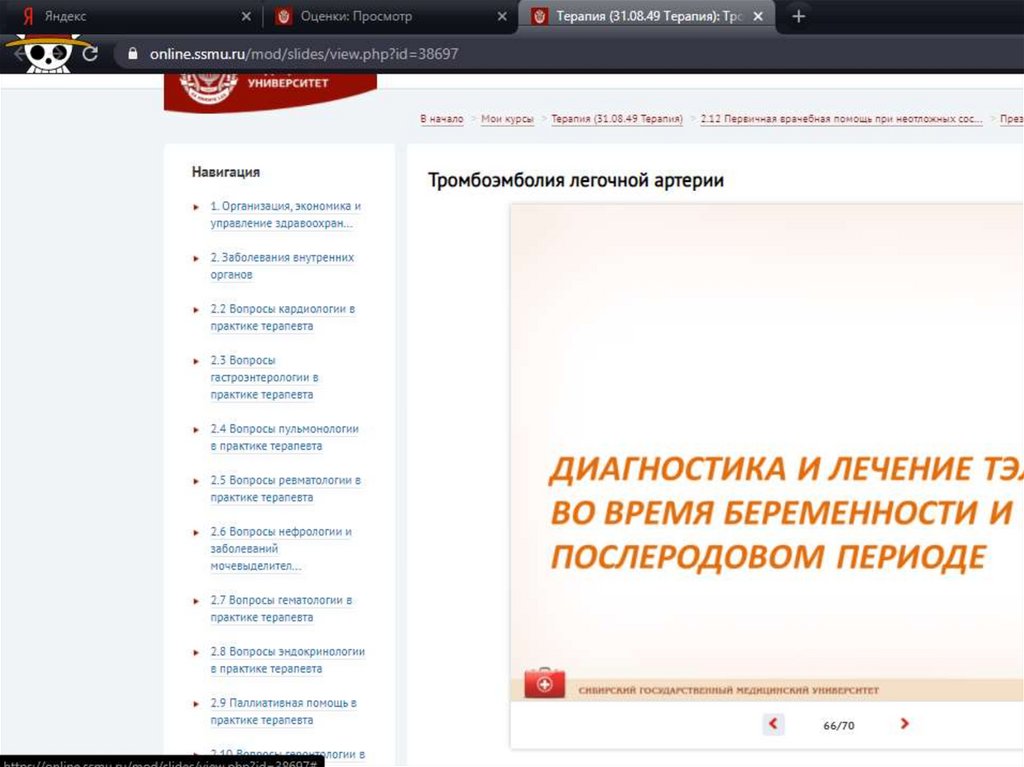Close the Яндекс browser tab
Screen dimensions: 1024x767
[x=247, y=17]
